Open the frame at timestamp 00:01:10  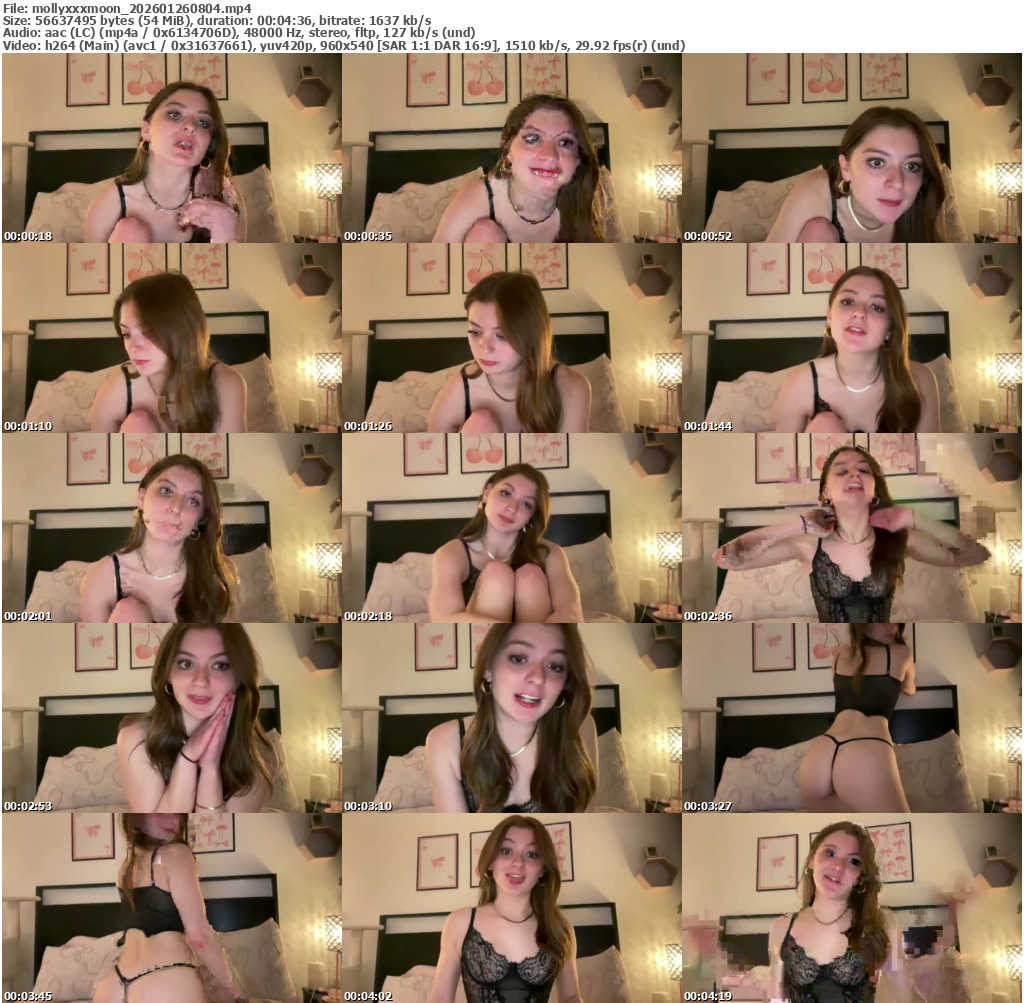172,338
